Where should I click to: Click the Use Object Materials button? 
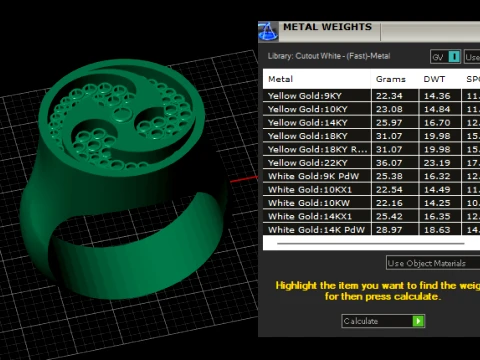tap(433, 263)
